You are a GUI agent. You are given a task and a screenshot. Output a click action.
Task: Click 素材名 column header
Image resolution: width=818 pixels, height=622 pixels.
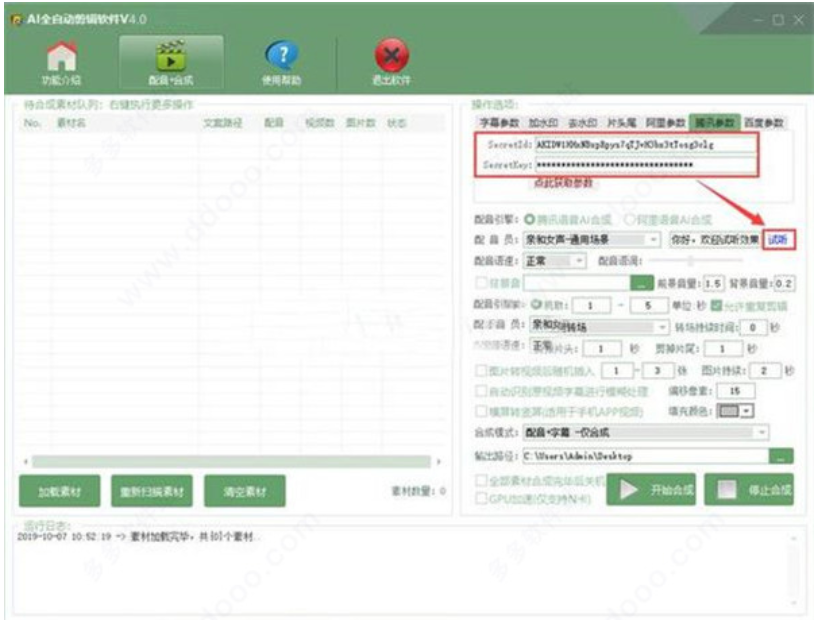point(71,123)
